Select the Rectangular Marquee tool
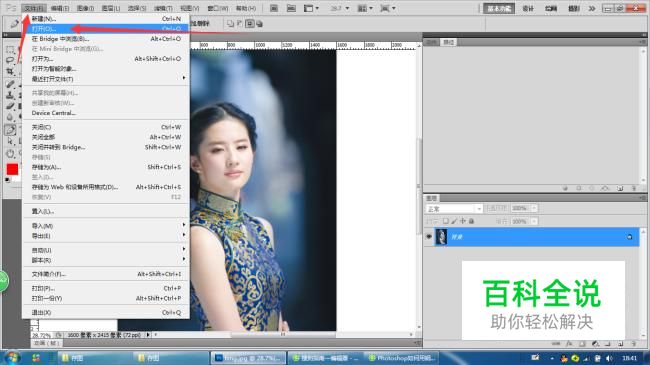The height and width of the screenshot is (365, 650). (10, 49)
